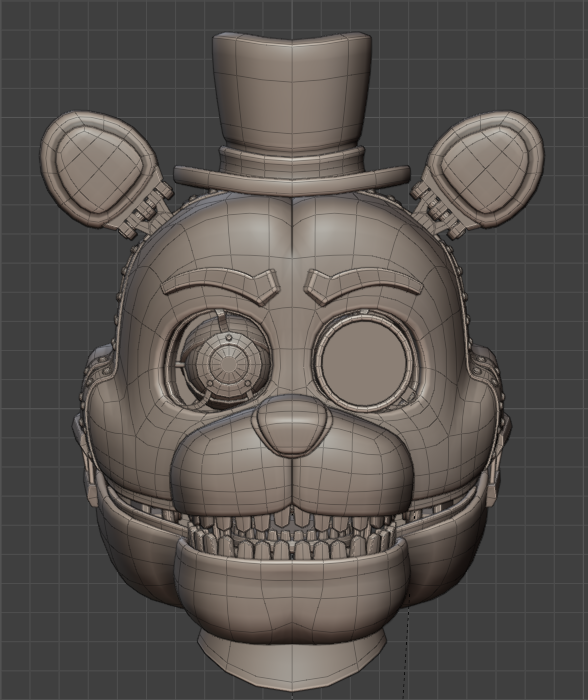
Task: Select the mechanical eyeball with exposed iris
Action: (x=228, y=361)
